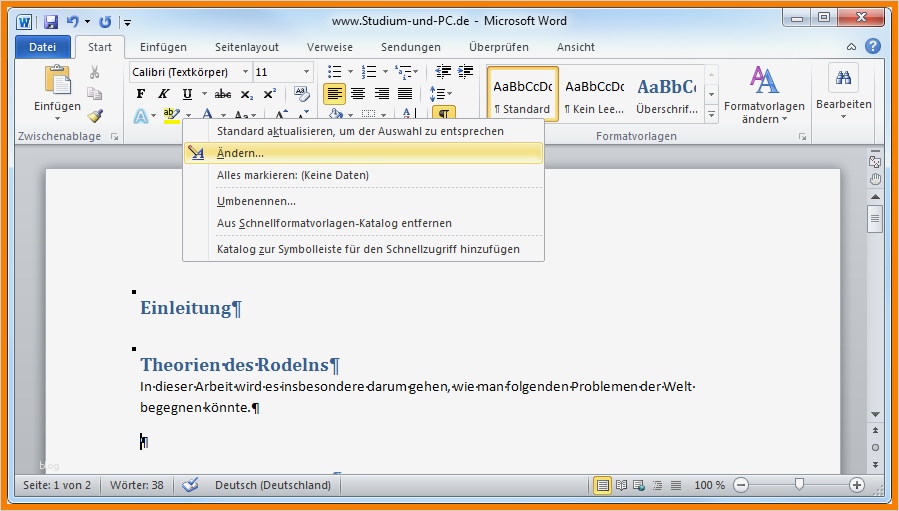Viewport: 899px width, 511px height.
Task: Click the Formatvorlagen ändern AA icon
Action: tap(764, 80)
